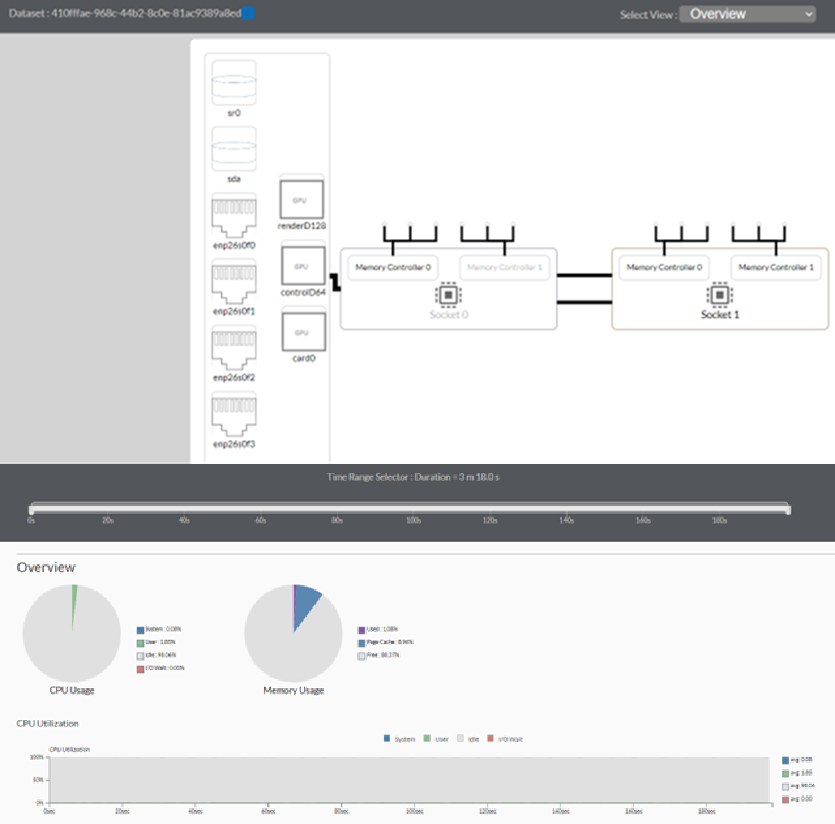Click the right handle of time range selector

point(788,509)
